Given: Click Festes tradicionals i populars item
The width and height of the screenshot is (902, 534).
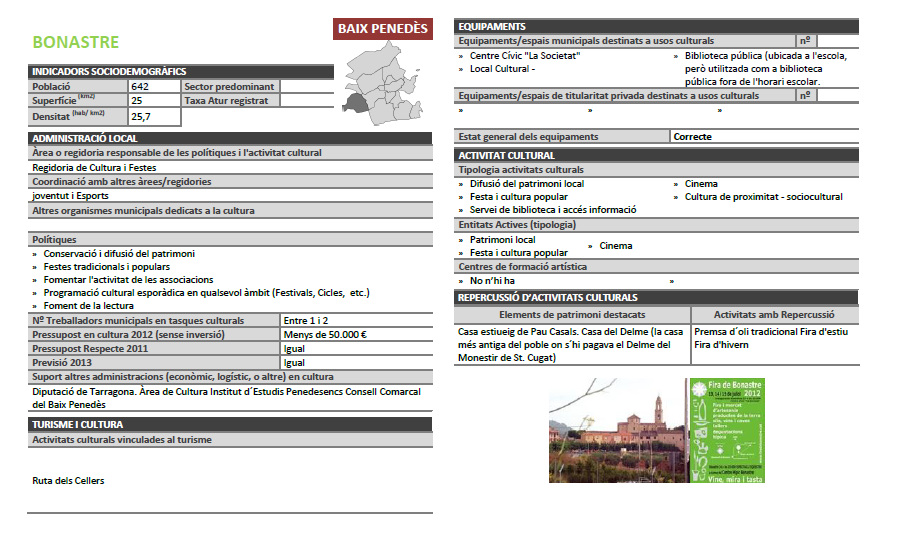Looking at the screenshot, I should (x=107, y=267).
